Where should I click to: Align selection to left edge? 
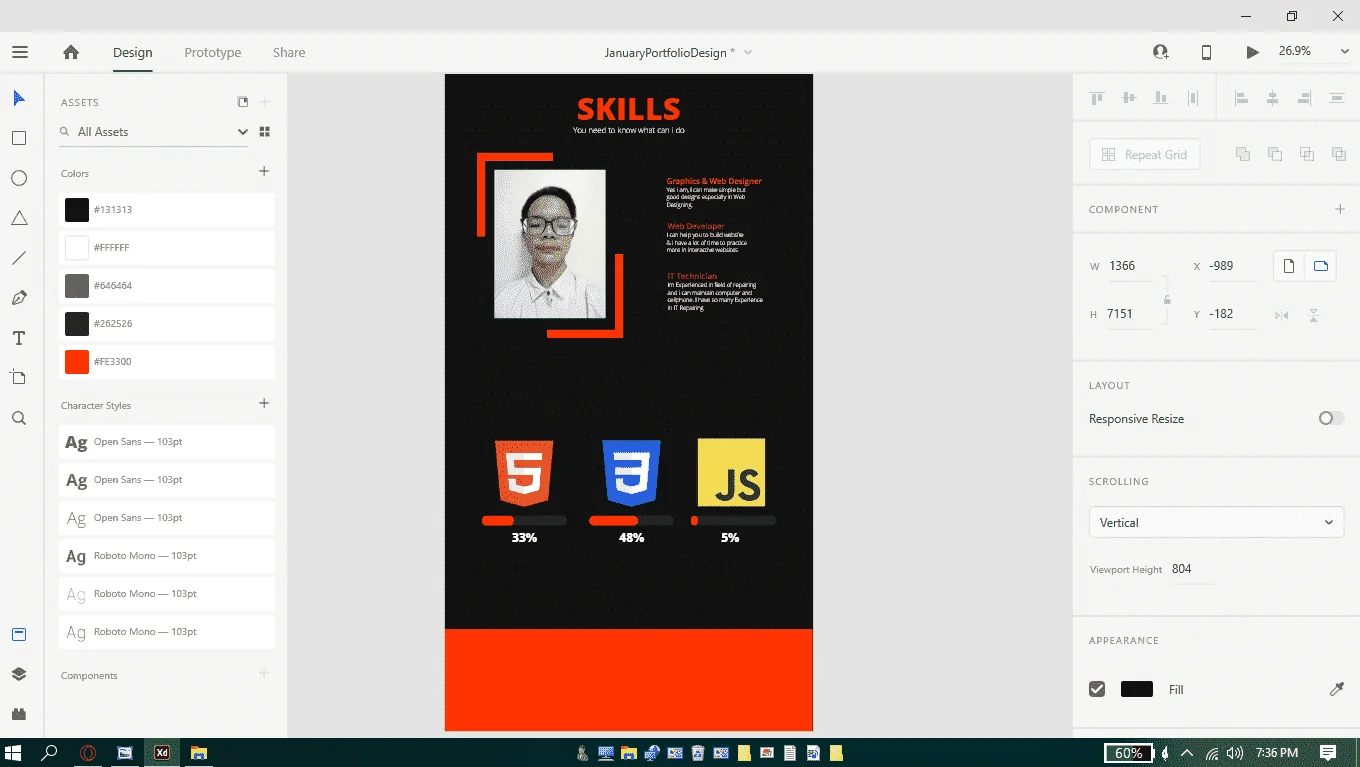click(1241, 98)
